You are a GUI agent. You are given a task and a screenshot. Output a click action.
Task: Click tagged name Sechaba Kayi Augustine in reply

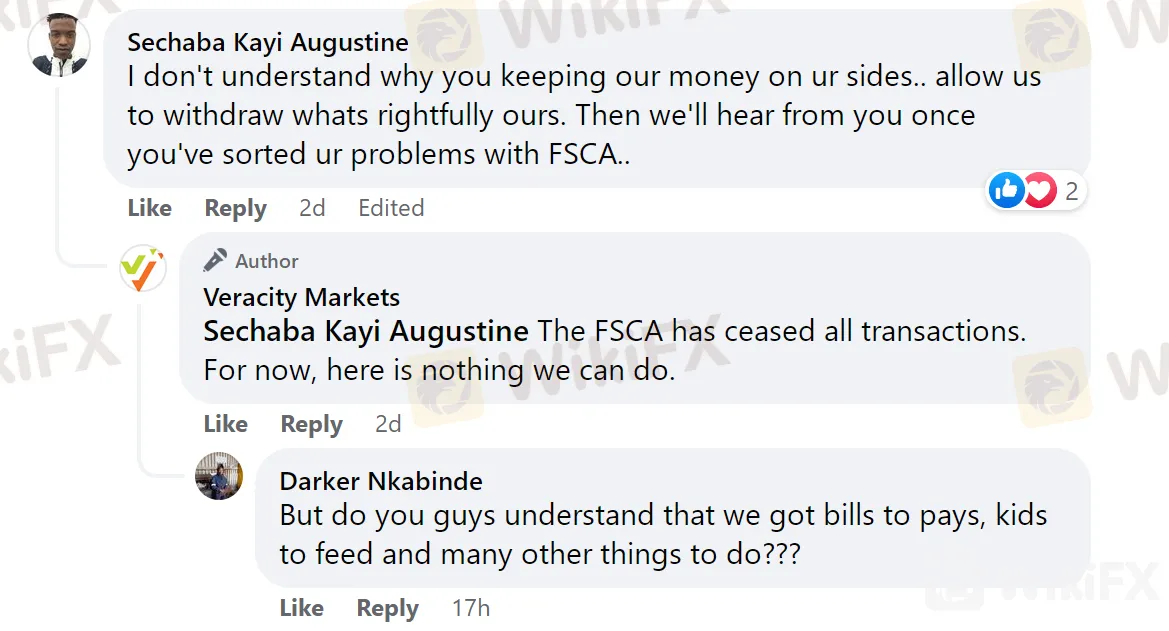coord(366,332)
